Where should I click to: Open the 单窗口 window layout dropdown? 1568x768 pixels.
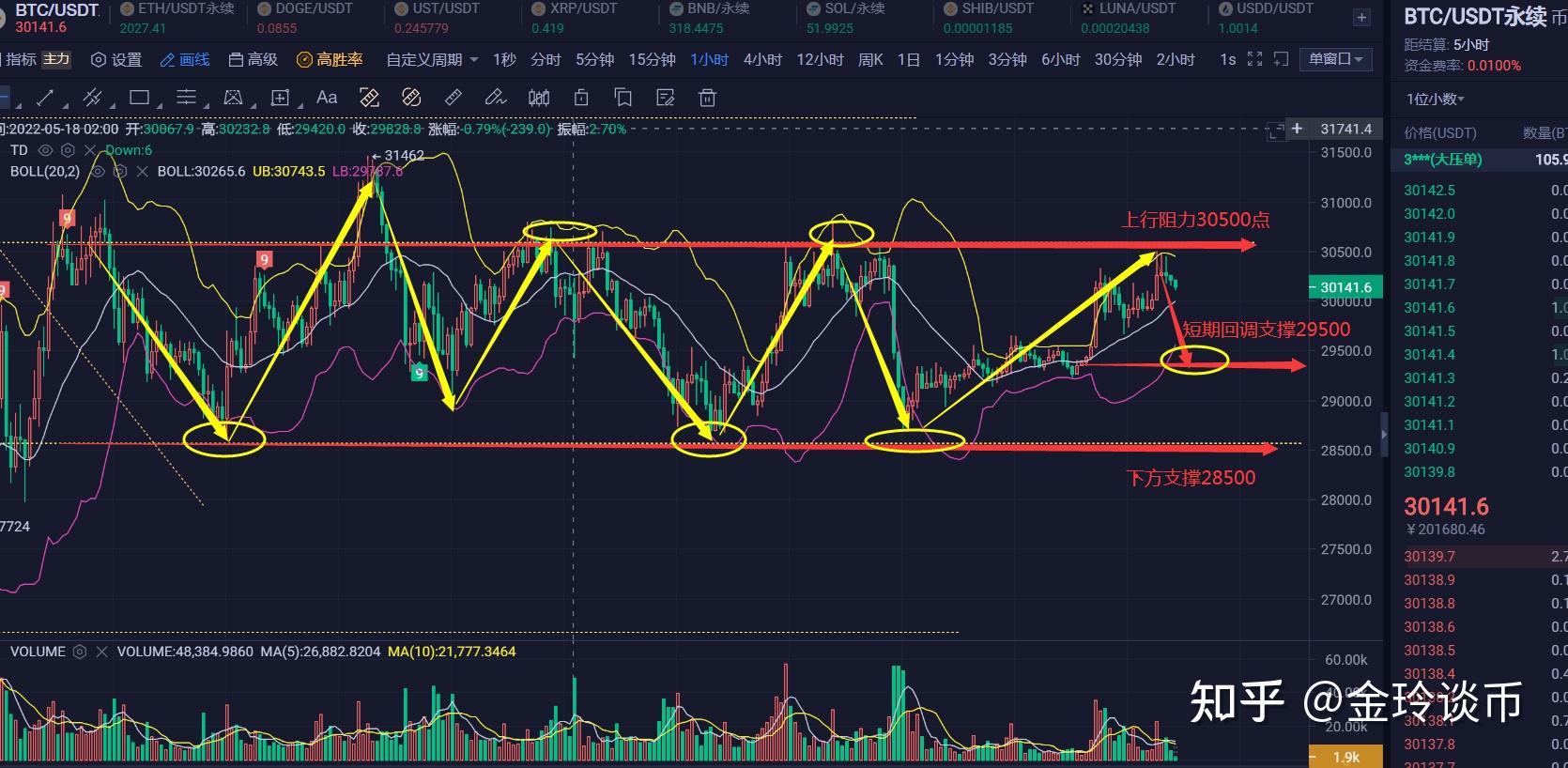click(x=1335, y=59)
